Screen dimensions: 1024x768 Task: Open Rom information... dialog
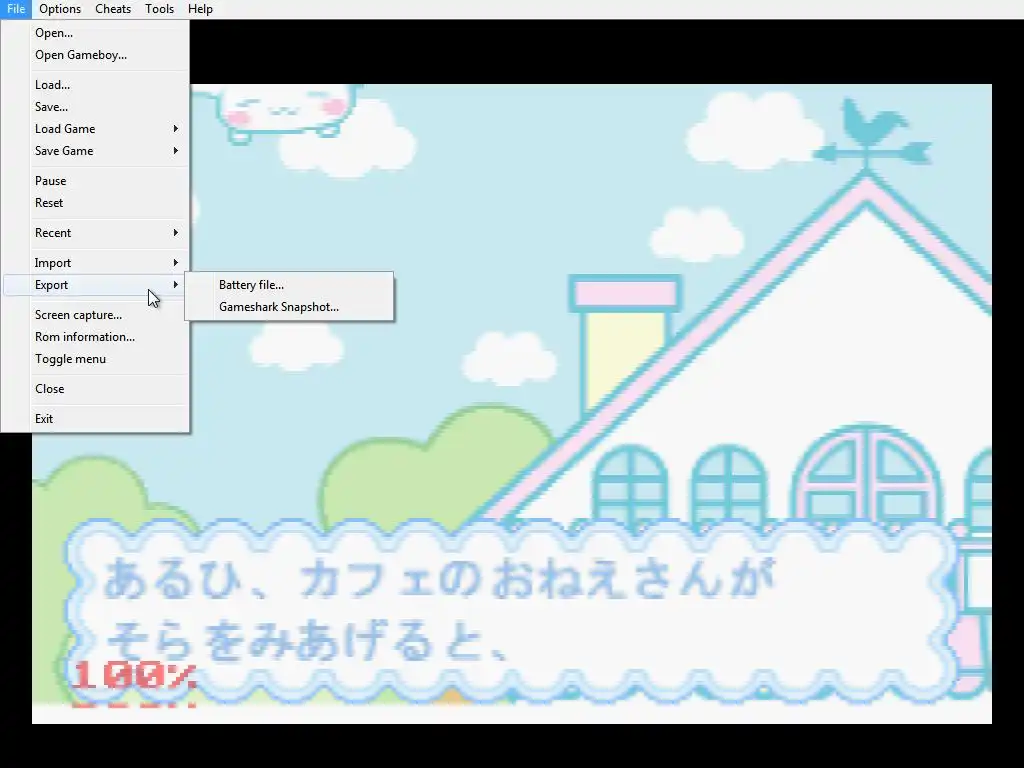pos(95,337)
